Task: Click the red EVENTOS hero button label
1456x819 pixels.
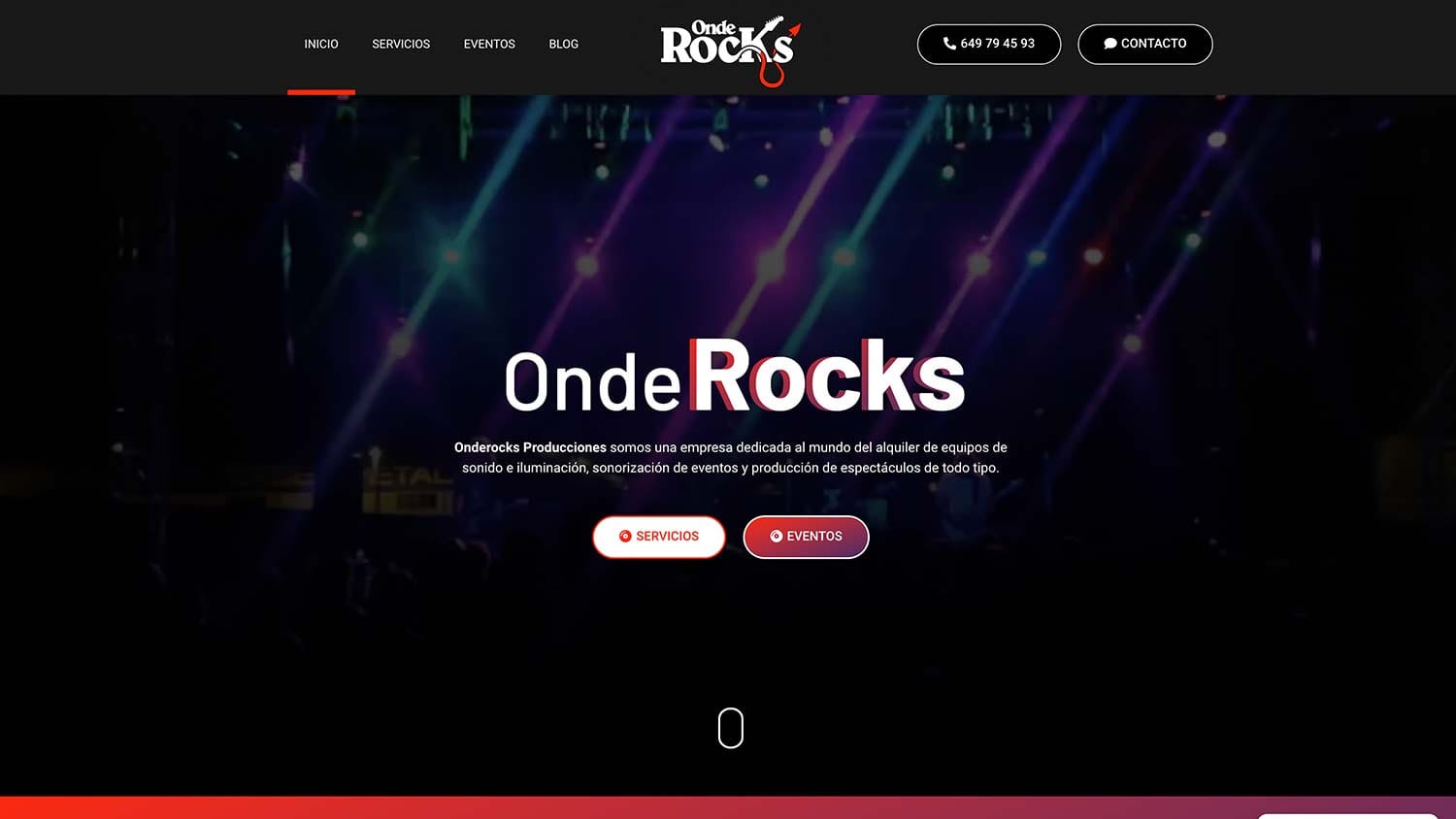Action: click(814, 537)
